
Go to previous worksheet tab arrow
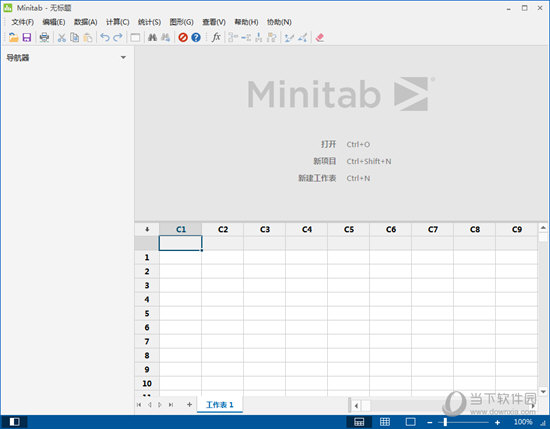149,404
